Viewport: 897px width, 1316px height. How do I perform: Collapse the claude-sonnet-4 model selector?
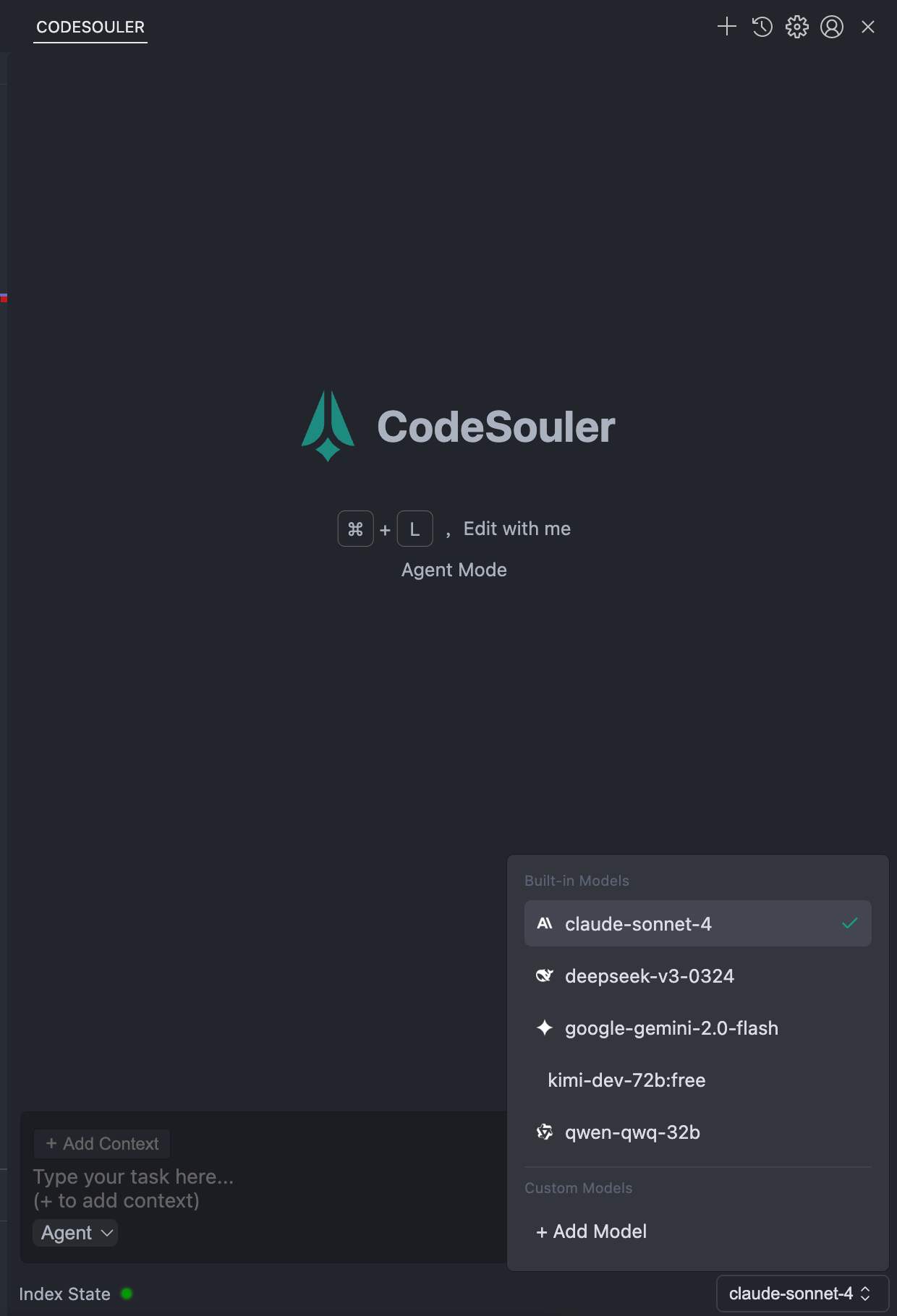coord(802,1294)
